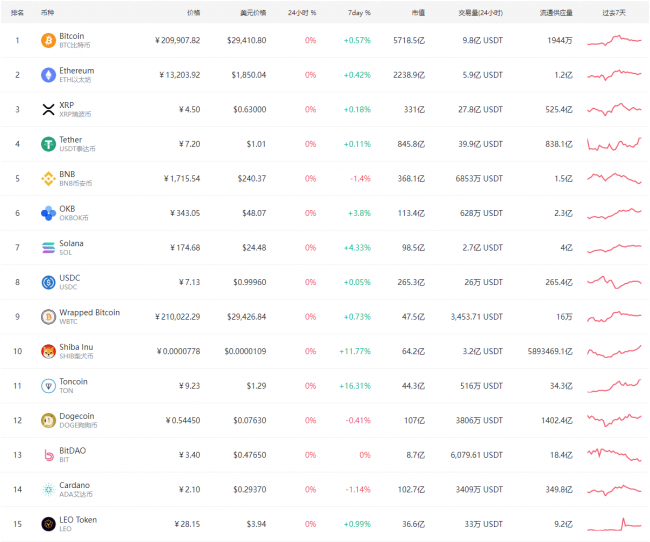Screen dimensions: 650x542
Task: Open the Wrapped Bitcoin name link
Action: [90, 312]
